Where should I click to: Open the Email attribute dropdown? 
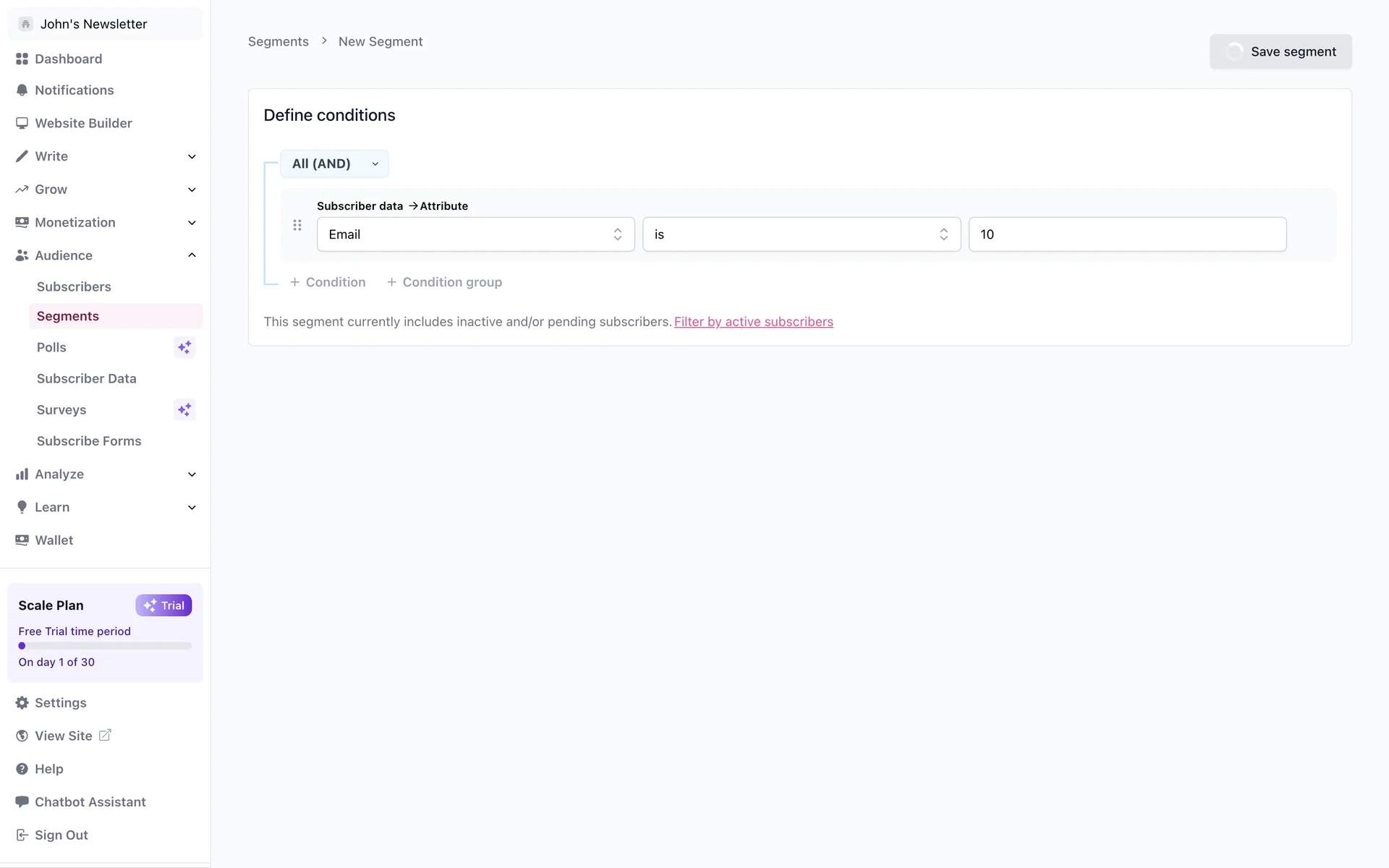point(475,234)
